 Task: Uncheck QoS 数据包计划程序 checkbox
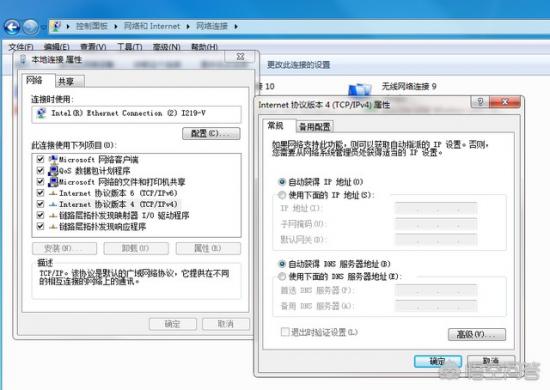click(x=40, y=170)
